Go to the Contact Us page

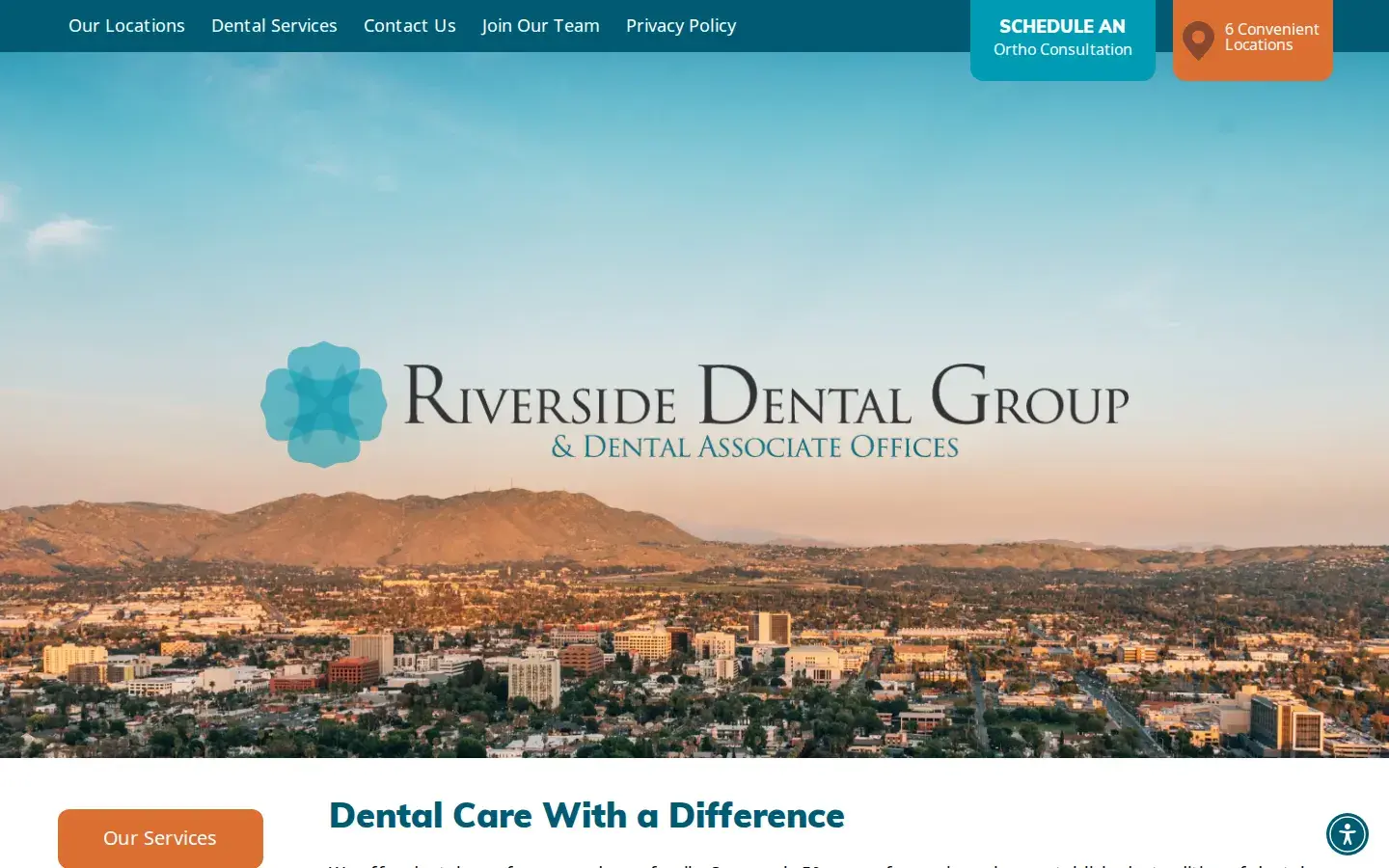[410, 26]
